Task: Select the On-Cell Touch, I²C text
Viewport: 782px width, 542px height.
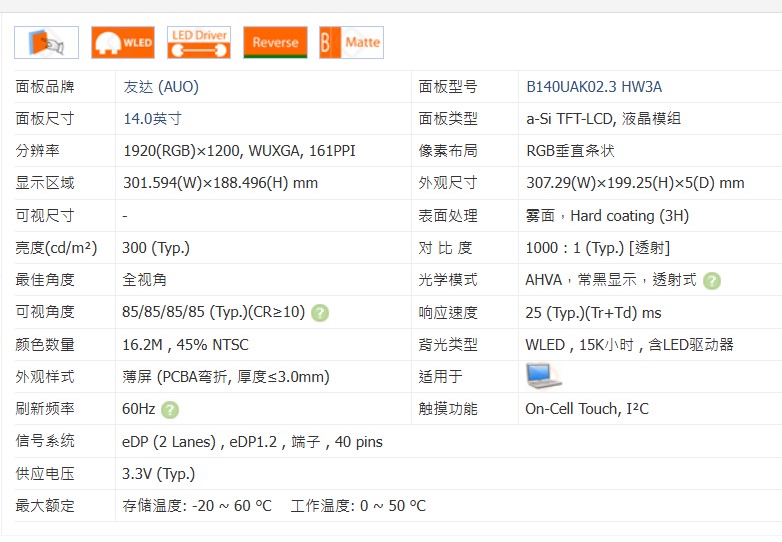Action: click(587, 409)
